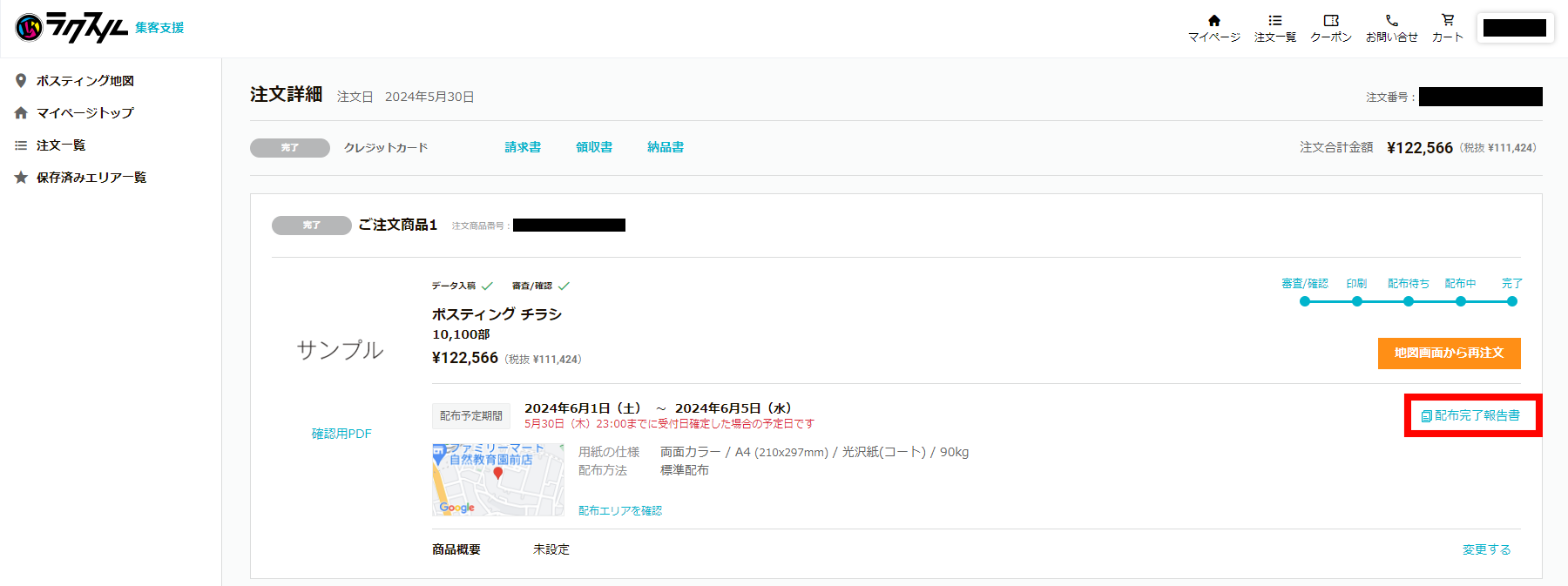Click the Raksul logo
1568x586 pixels.
[71, 28]
